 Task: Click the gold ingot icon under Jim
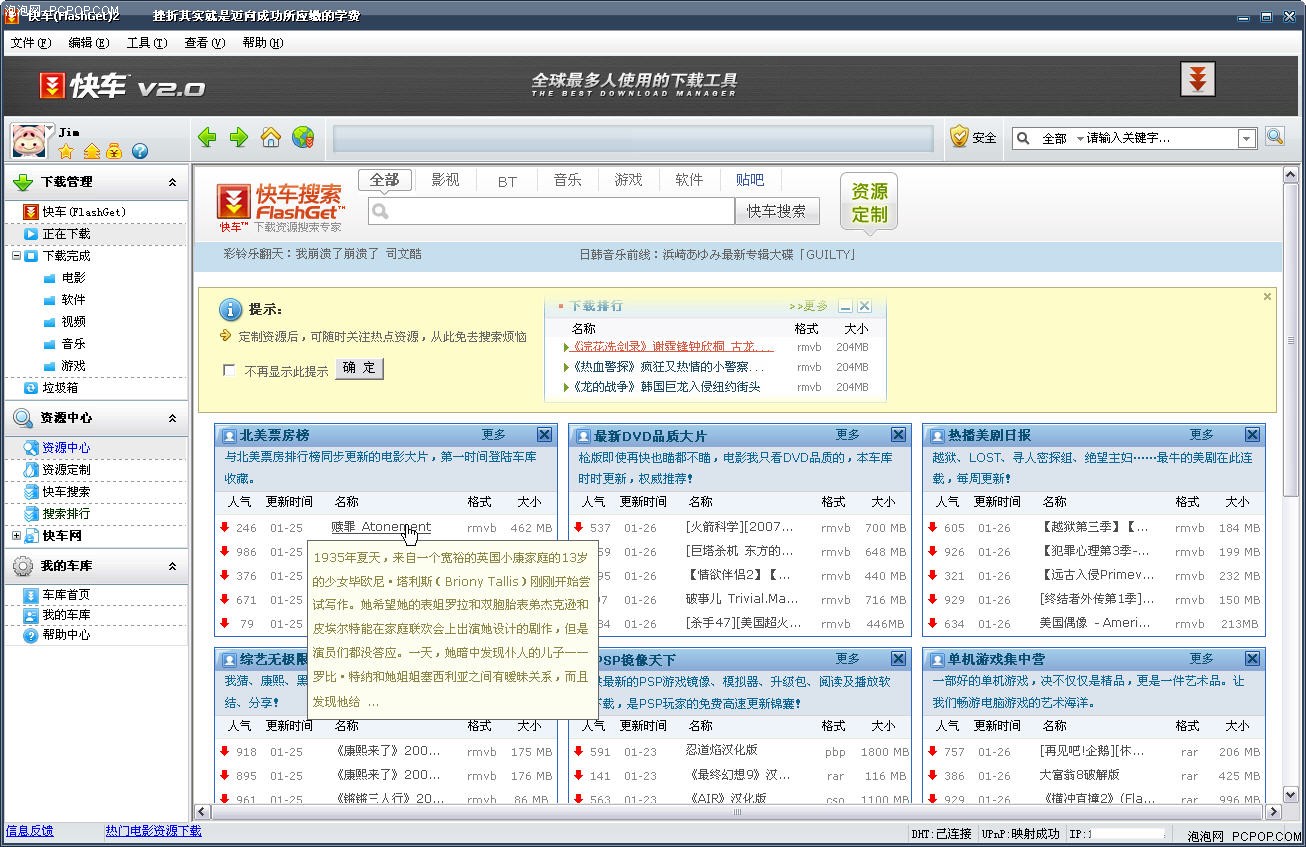click(91, 151)
